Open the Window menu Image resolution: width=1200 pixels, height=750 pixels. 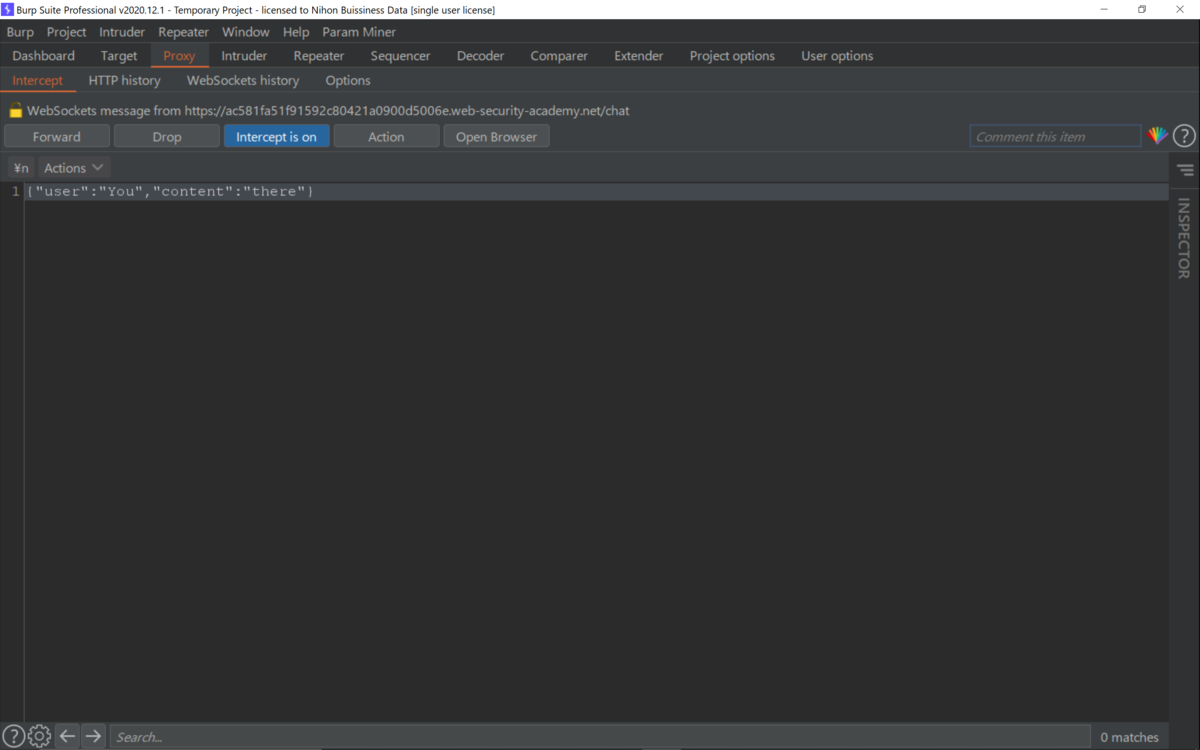[245, 32]
